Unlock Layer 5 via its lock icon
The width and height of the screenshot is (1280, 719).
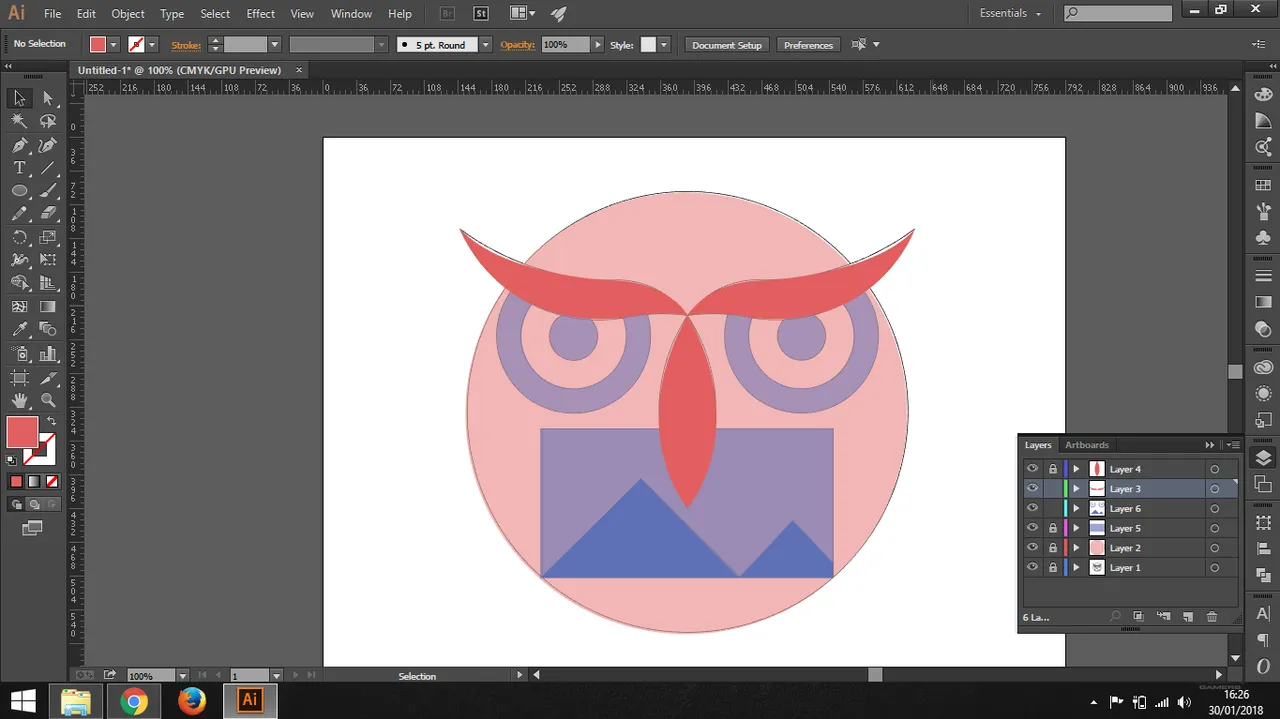pos(1052,528)
